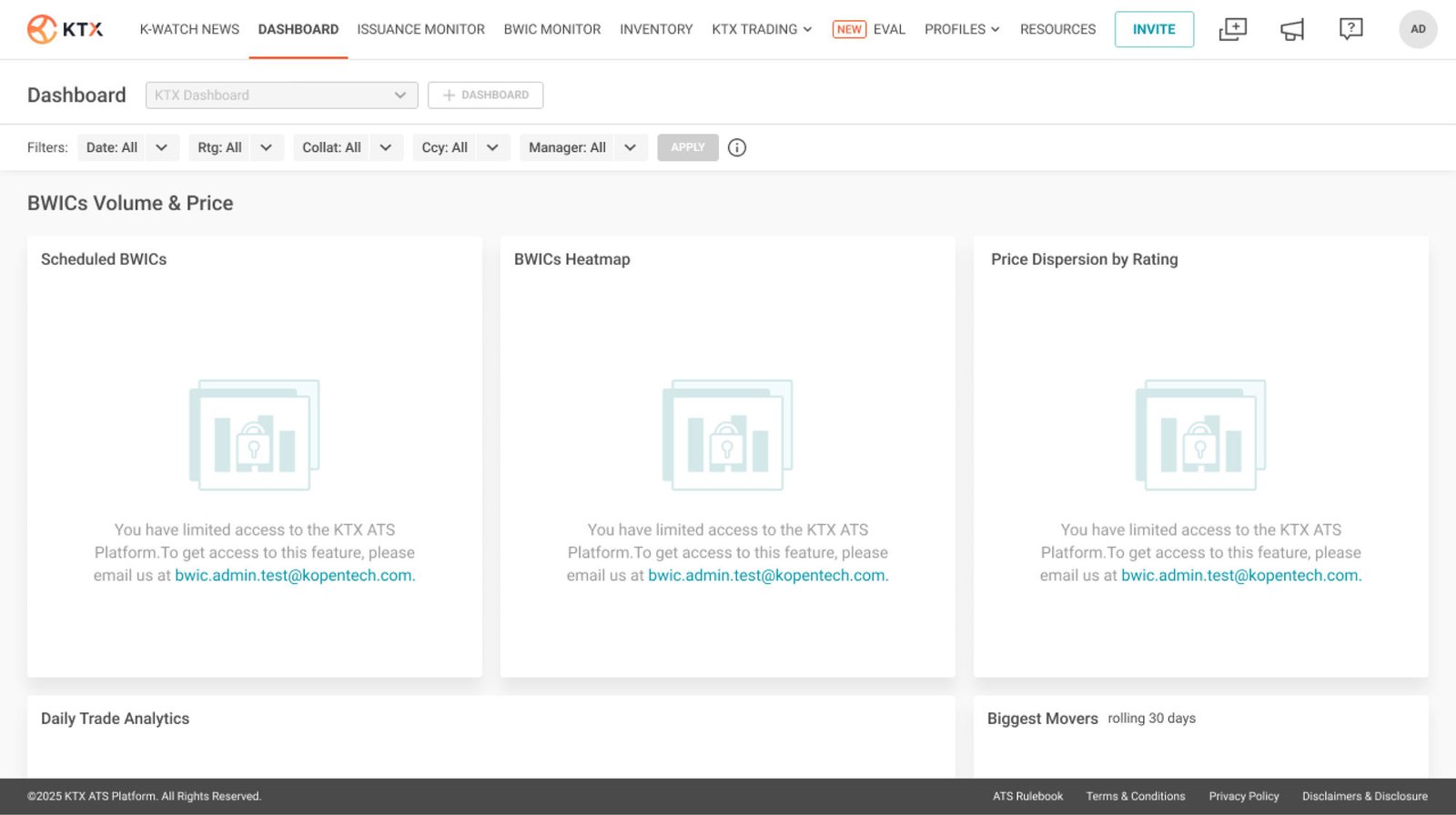
Task: Click the add Dashboard button
Action: point(486,96)
